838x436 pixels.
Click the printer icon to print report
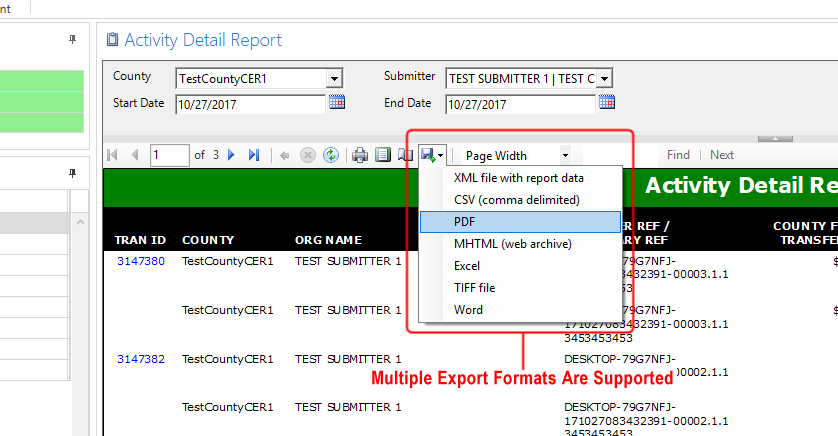click(360, 155)
